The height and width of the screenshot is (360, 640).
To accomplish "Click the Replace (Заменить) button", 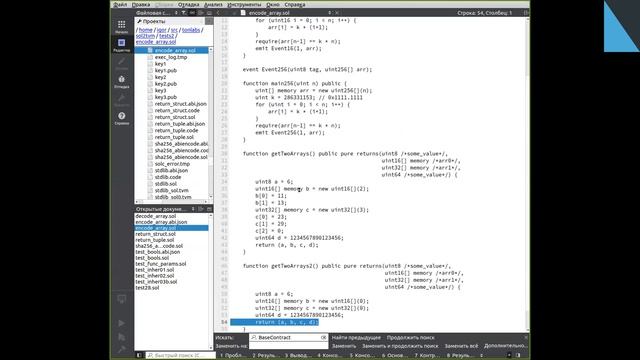I will pos(344,346).
